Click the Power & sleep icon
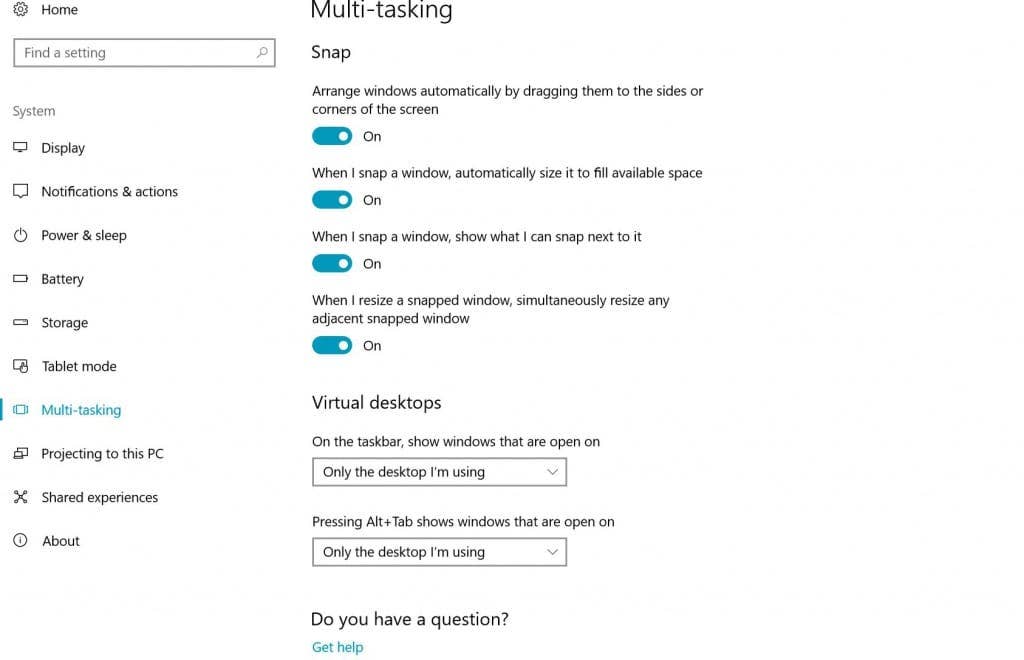This screenshot has width=1024, height=660. click(x=21, y=235)
